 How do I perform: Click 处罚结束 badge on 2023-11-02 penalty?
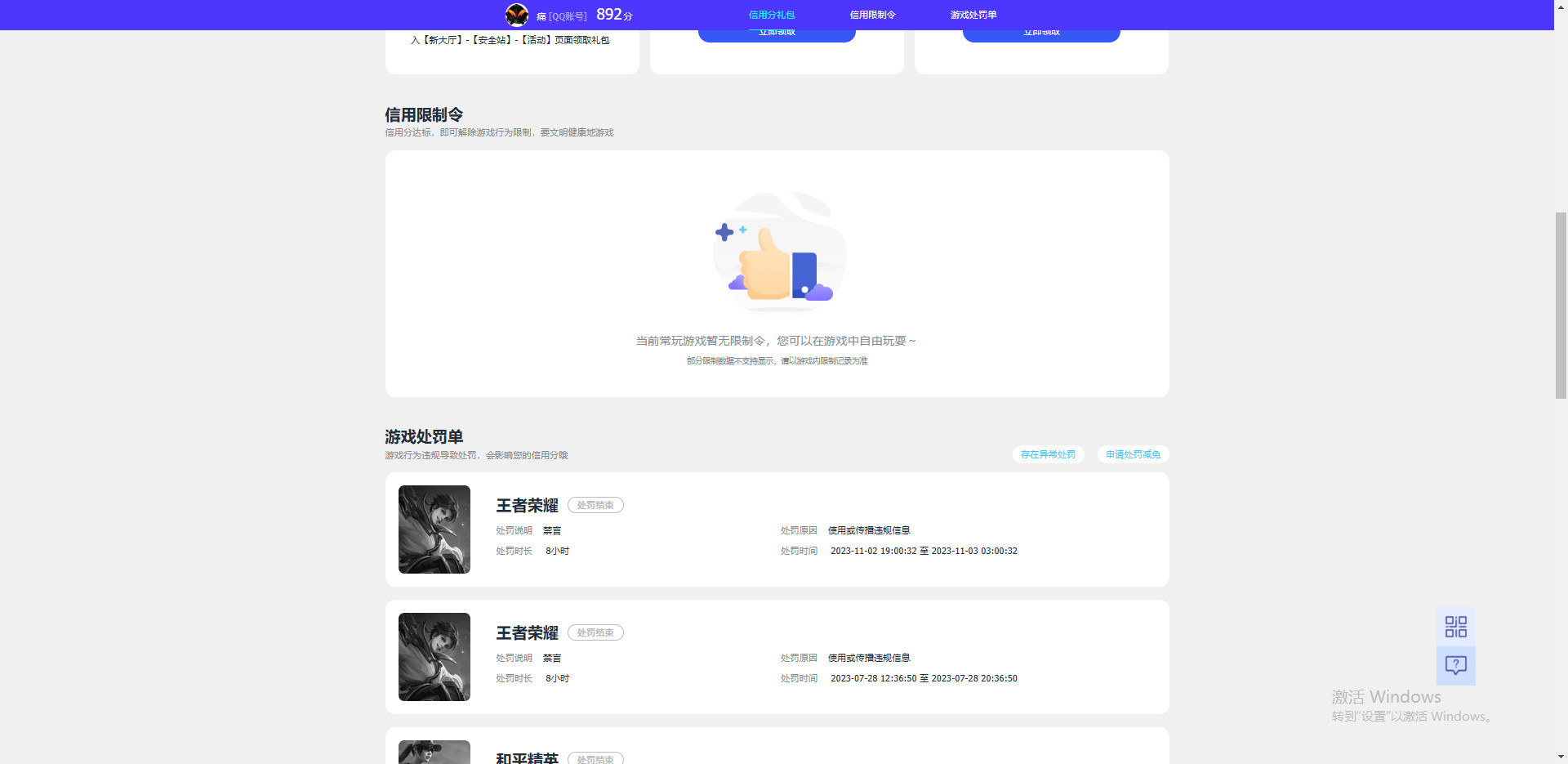click(x=595, y=505)
